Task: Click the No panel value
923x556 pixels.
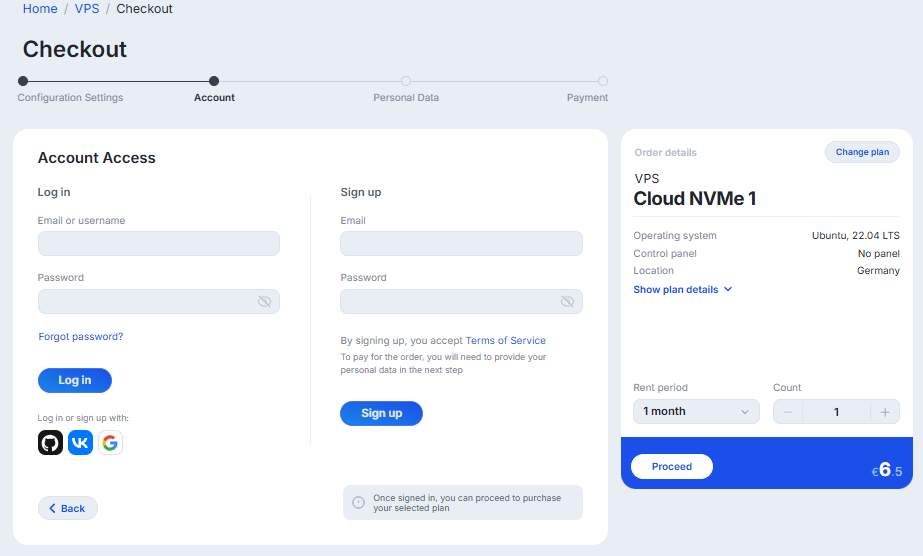Action: pyautogui.click(x=879, y=254)
